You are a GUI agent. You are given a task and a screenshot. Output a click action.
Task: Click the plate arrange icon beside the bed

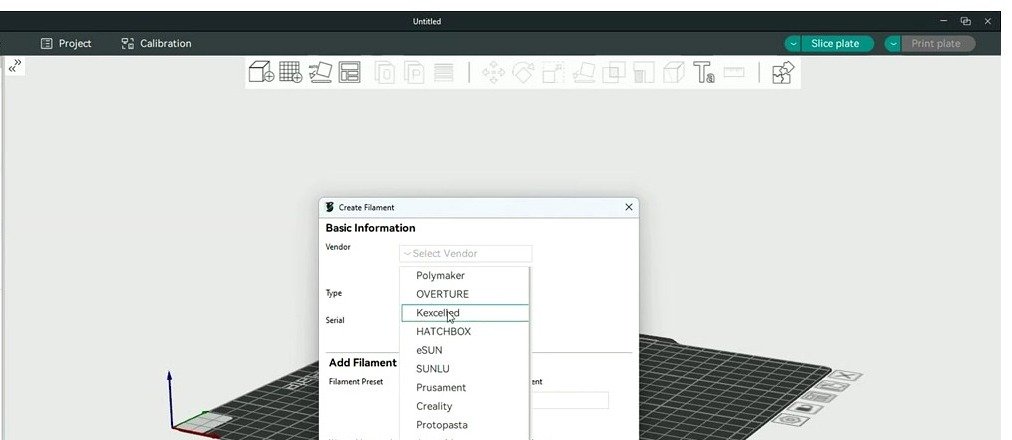[x=820, y=396]
